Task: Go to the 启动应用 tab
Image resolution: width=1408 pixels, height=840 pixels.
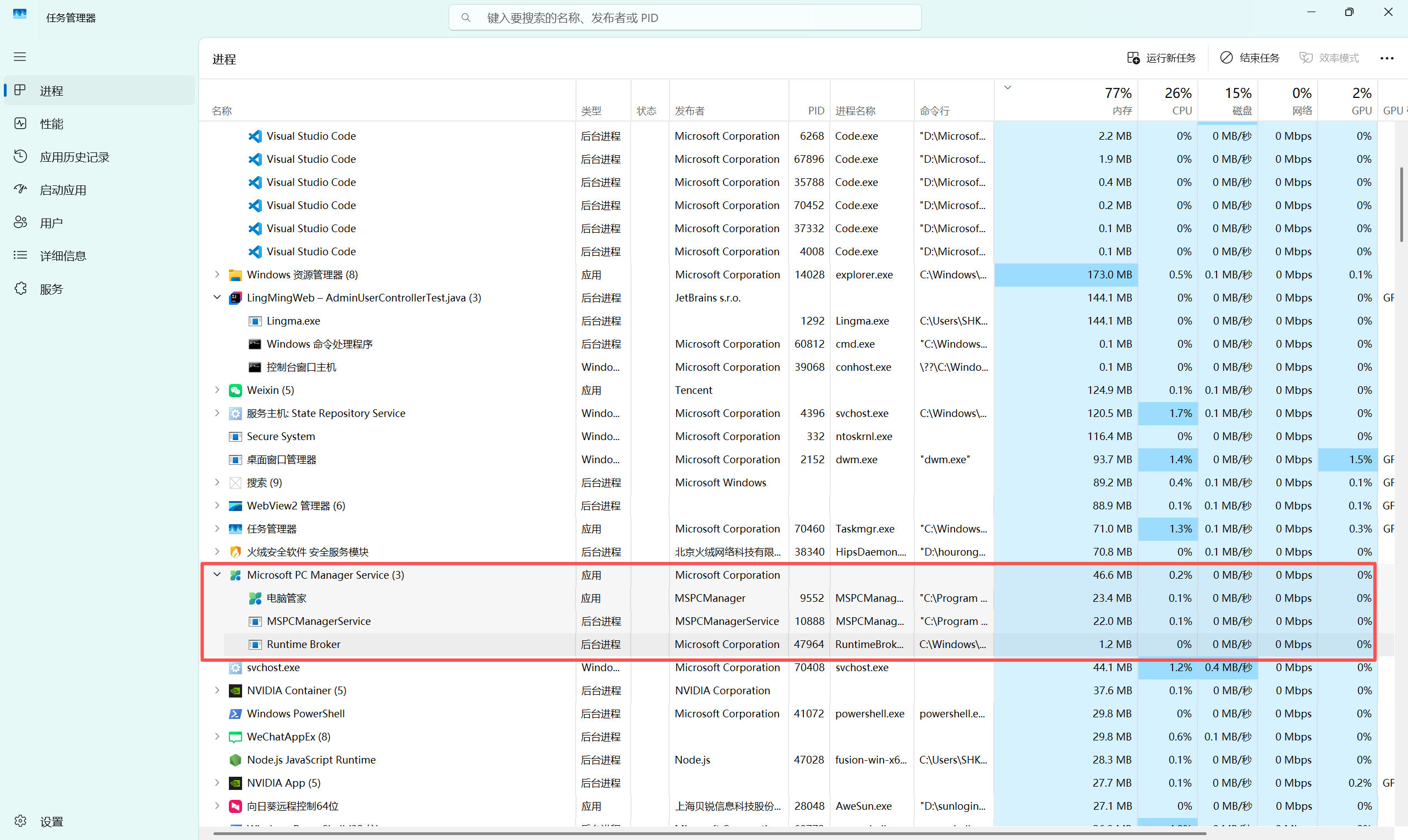Action: click(99, 190)
